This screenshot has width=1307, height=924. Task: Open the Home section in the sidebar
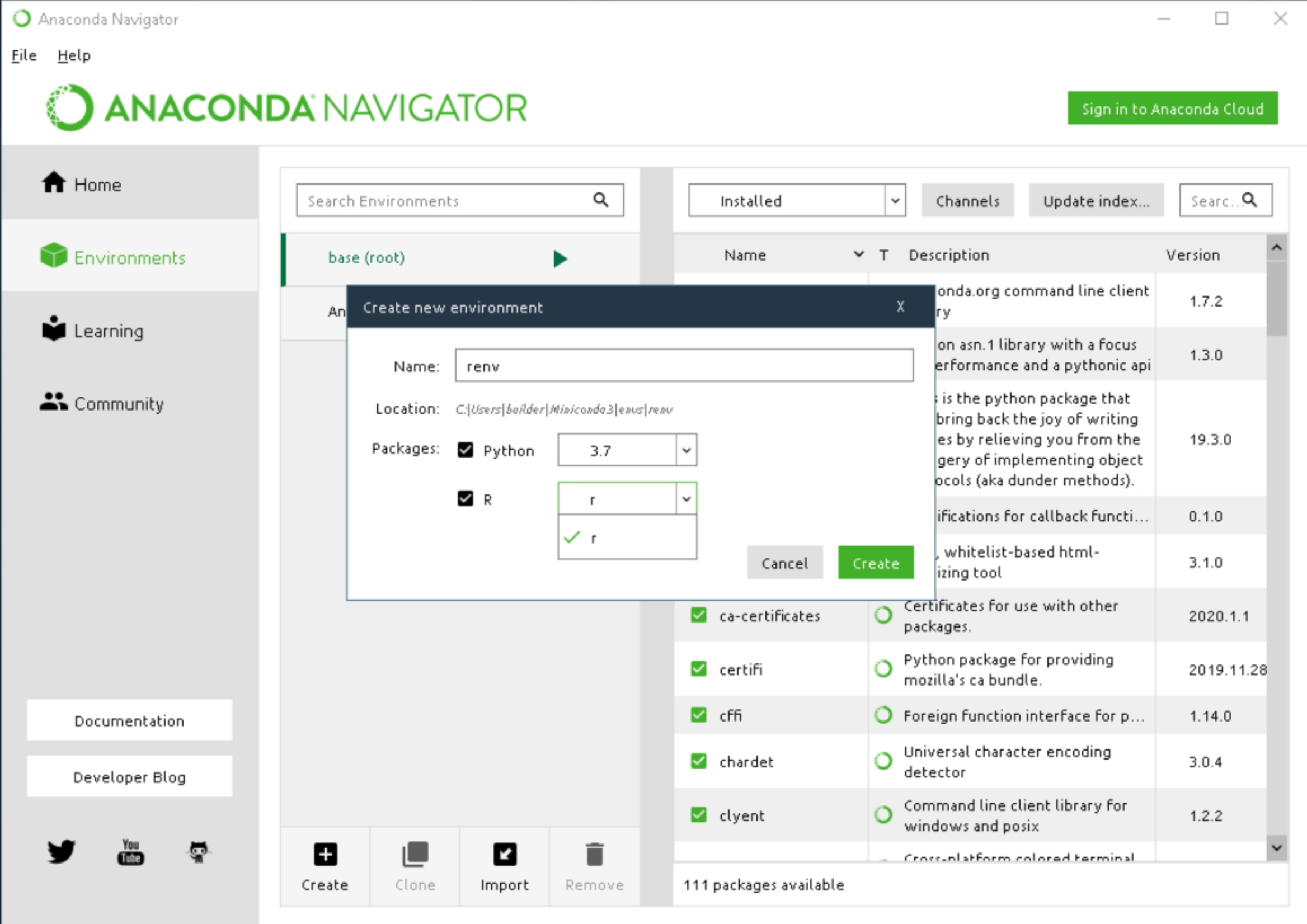click(x=54, y=182)
